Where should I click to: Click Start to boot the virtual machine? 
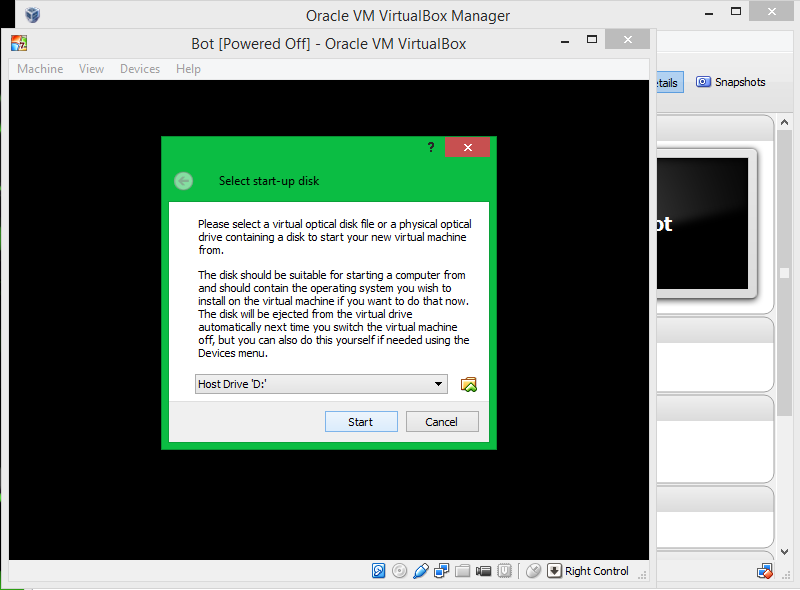pyautogui.click(x=361, y=422)
